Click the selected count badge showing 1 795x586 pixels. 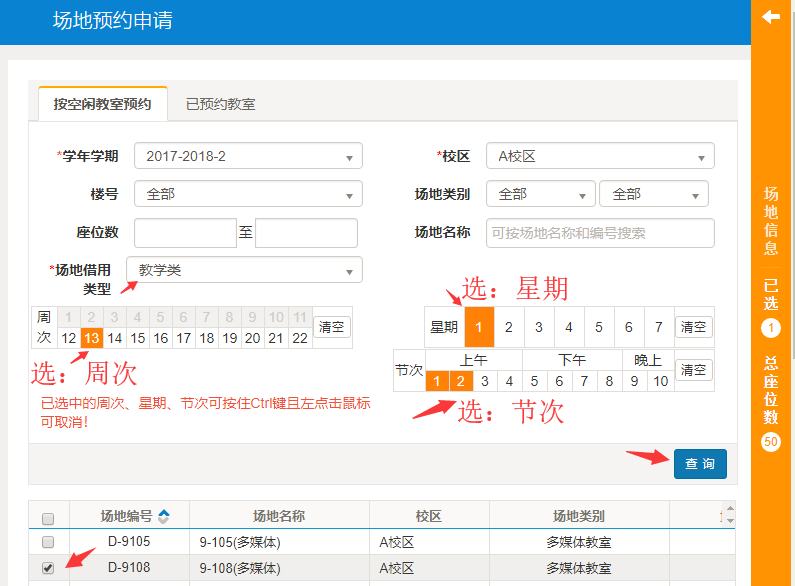(x=771, y=328)
